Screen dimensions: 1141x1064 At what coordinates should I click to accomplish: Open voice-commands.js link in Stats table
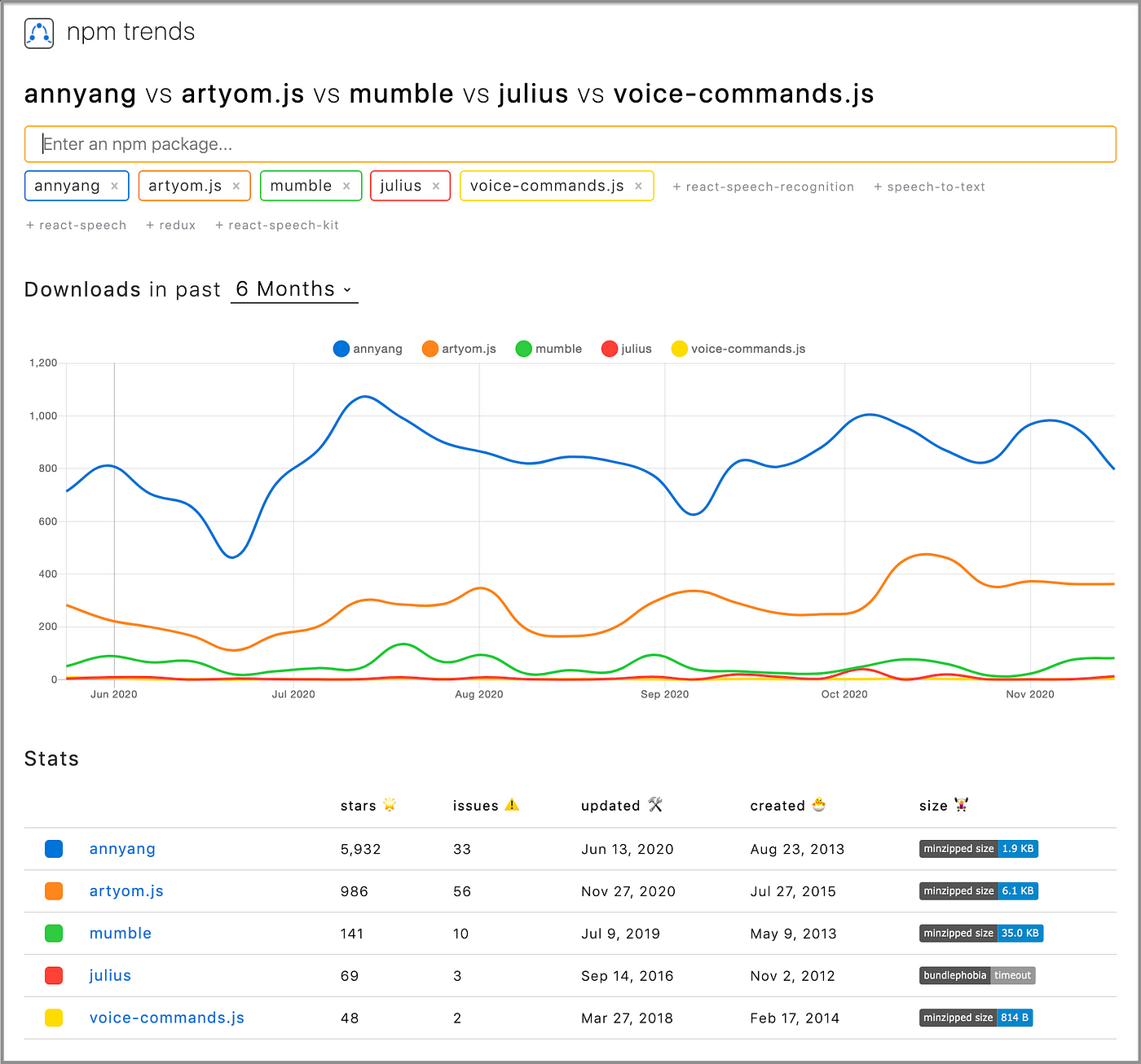pos(167,1018)
